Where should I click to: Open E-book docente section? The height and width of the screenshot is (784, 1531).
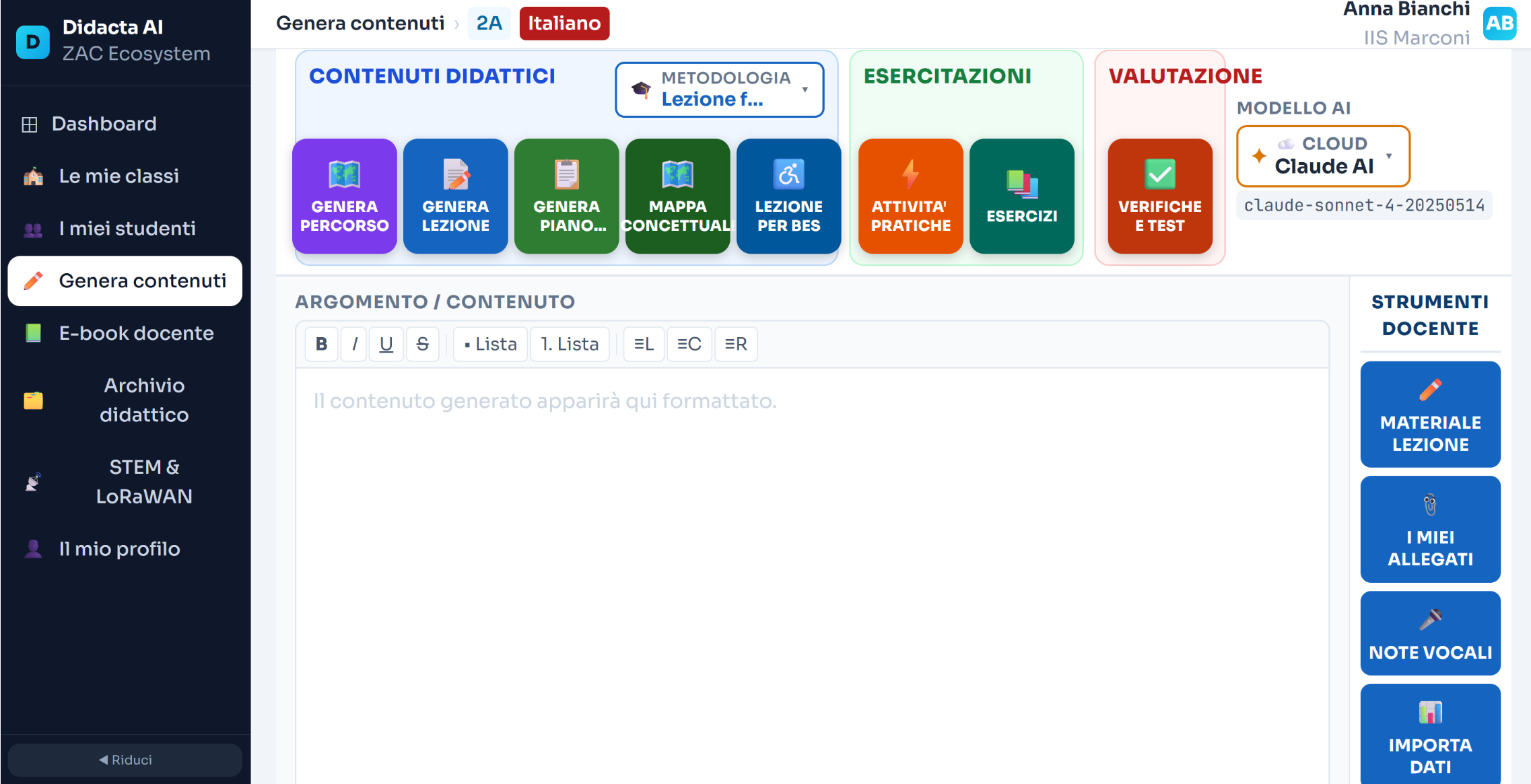click(125, 333)
